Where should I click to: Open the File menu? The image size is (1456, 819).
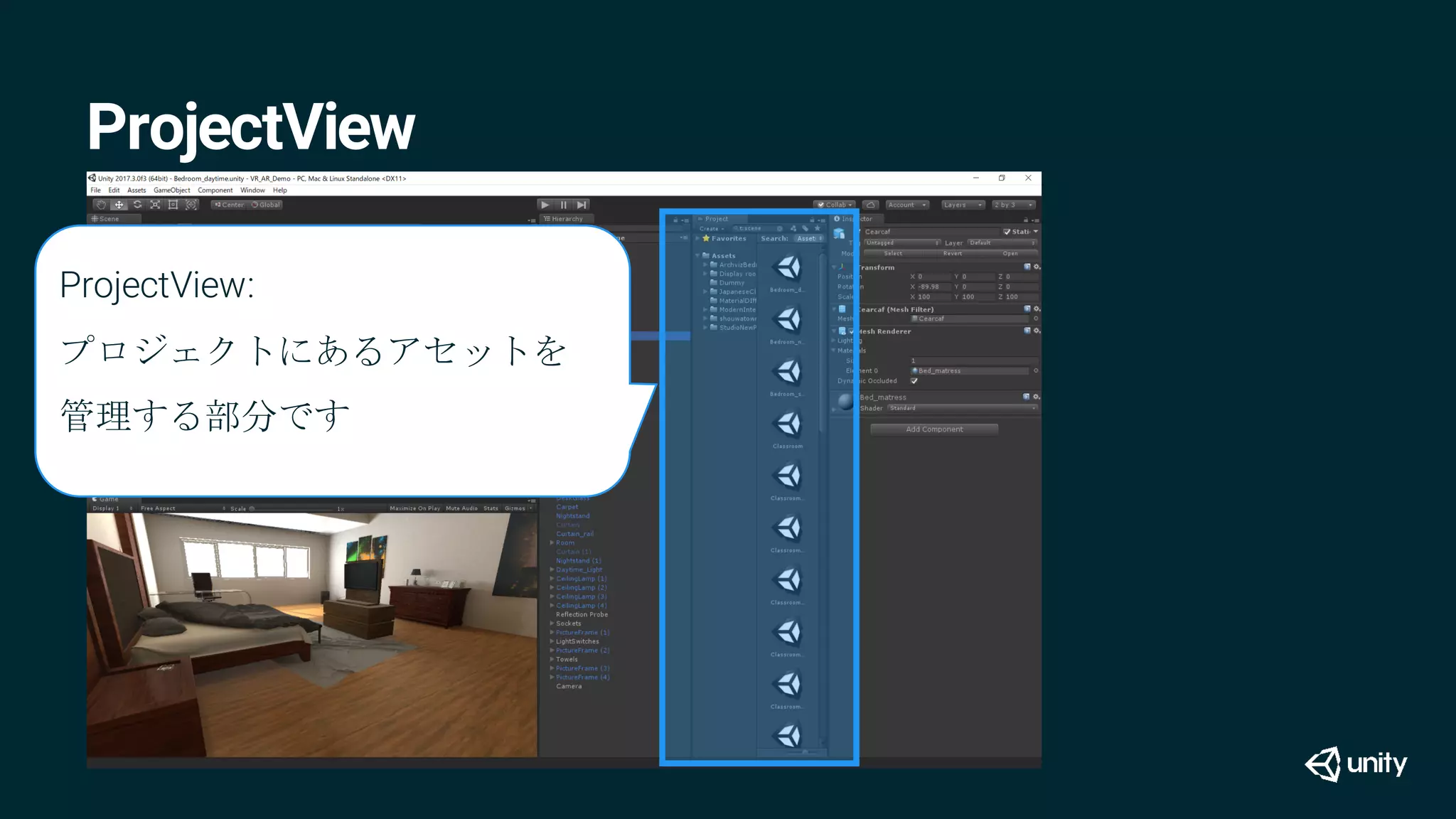click(96, 190)
